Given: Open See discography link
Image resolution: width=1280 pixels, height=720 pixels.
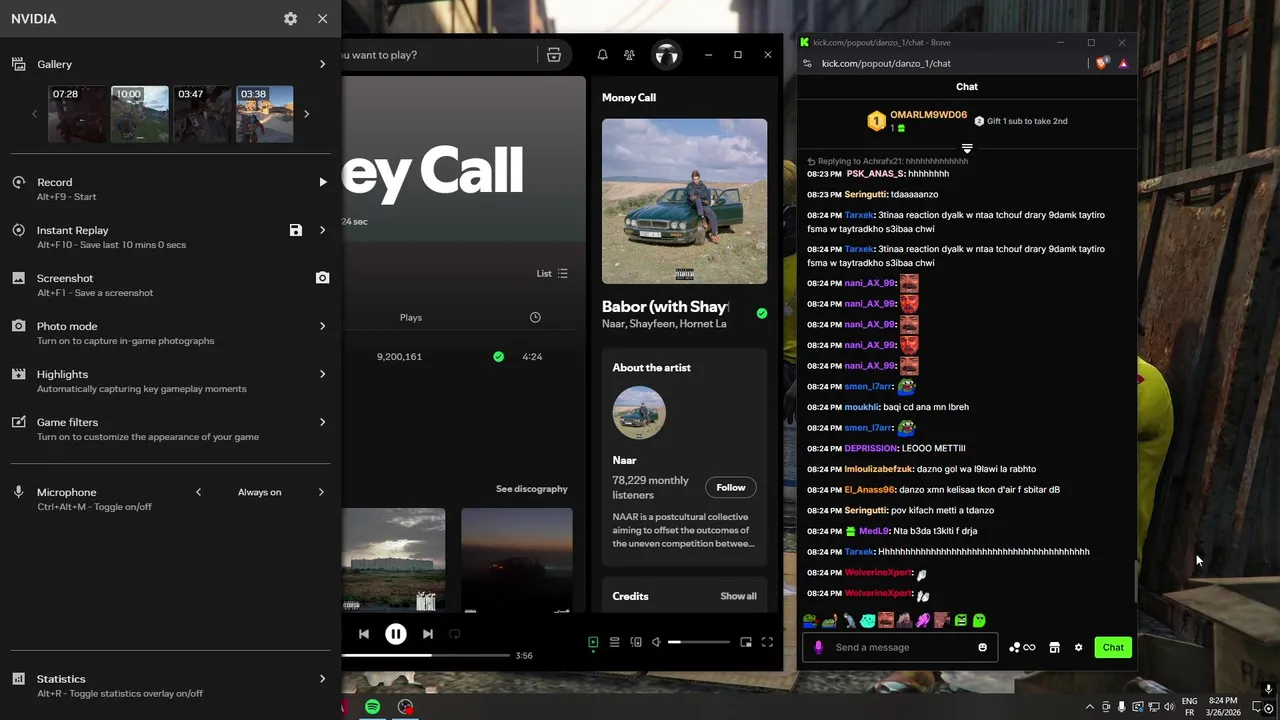Looking at the screenshot, I should click(x=532, y=489).
